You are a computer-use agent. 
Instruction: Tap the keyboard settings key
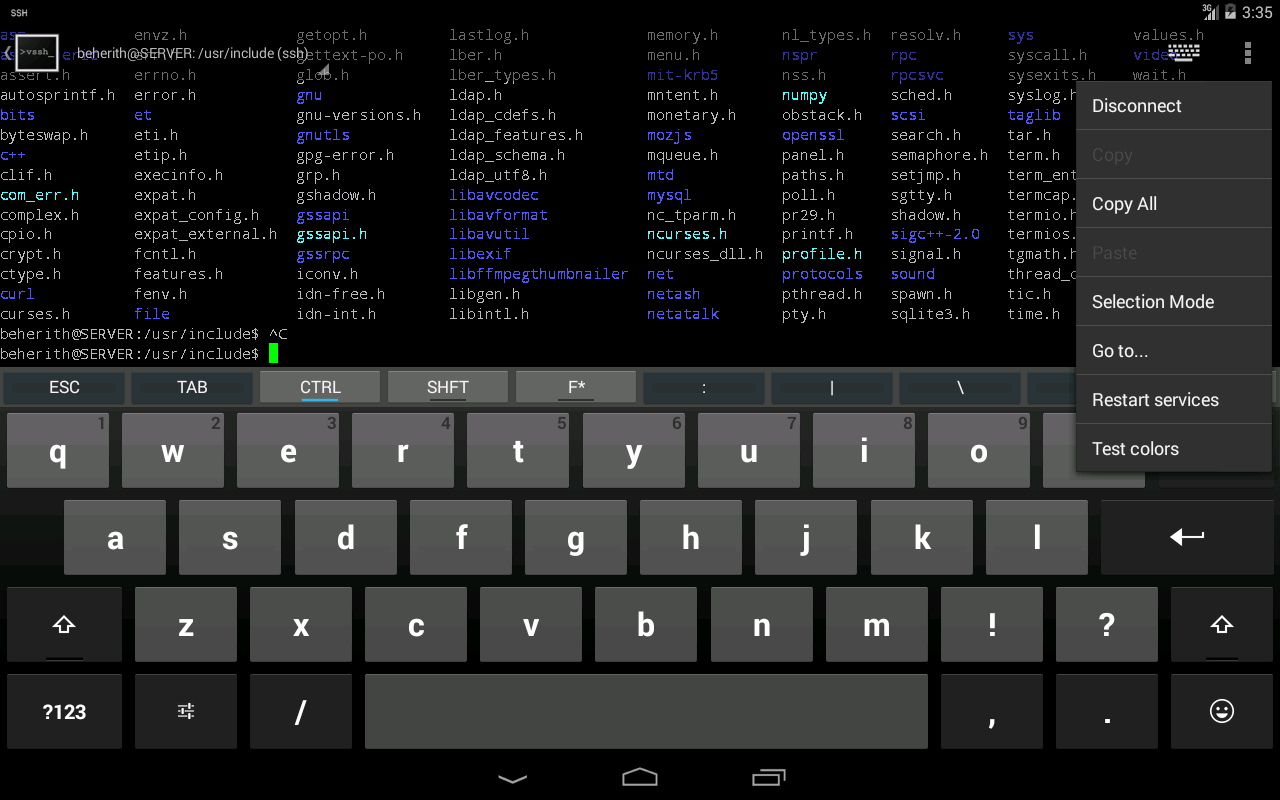(186, 711)
